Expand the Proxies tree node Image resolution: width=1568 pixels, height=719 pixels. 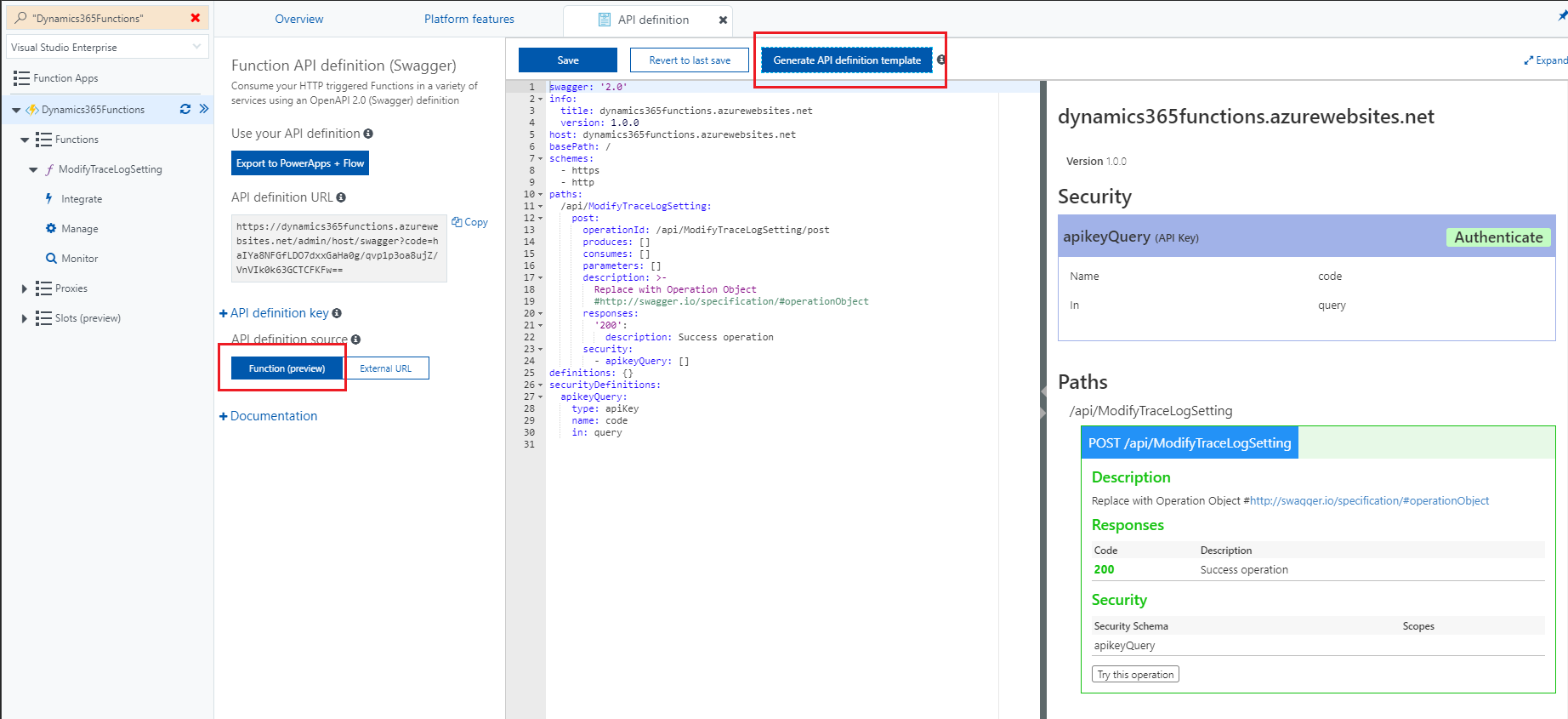(24, 288)
